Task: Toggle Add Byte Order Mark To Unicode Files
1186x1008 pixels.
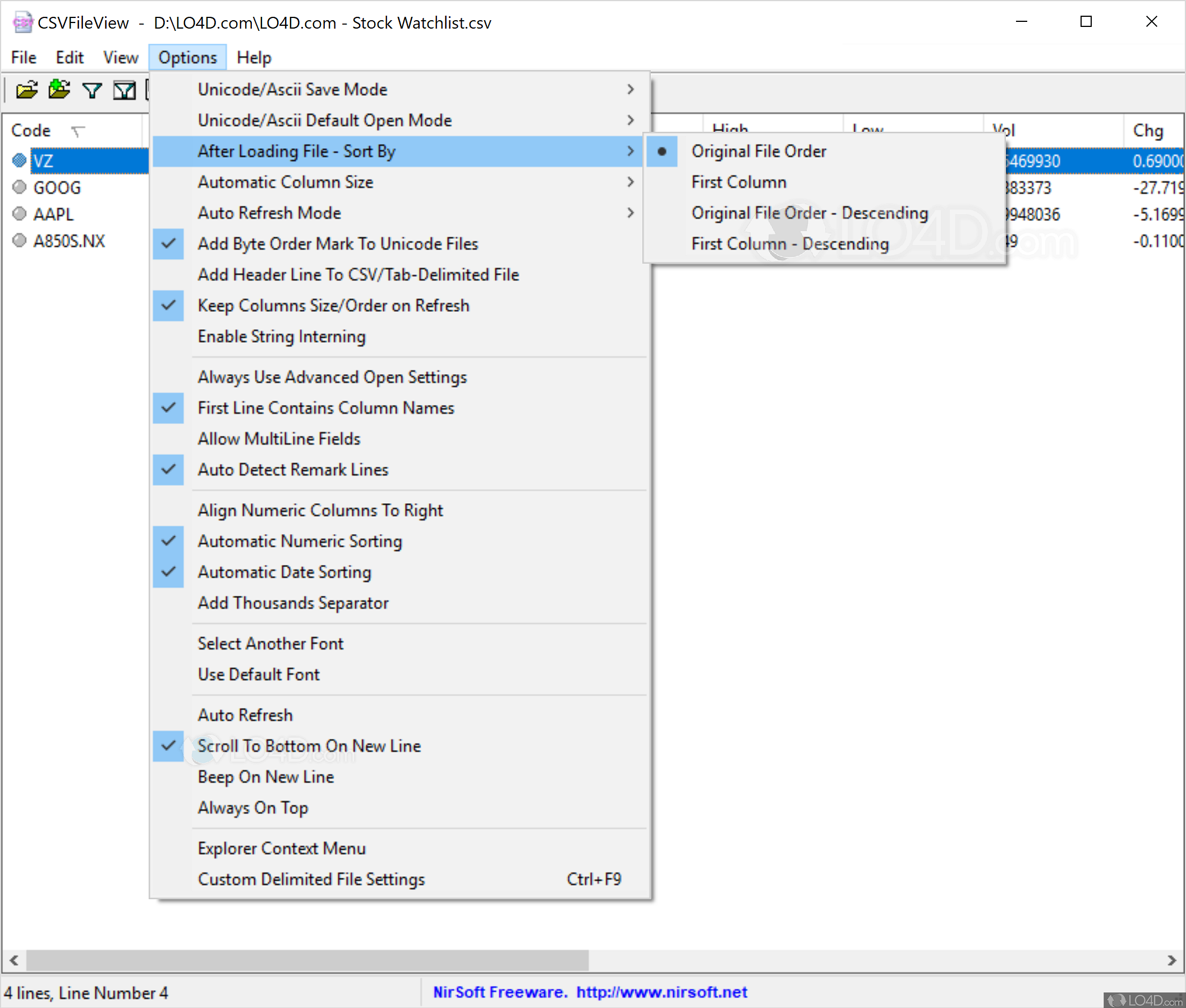Action: 401,244
